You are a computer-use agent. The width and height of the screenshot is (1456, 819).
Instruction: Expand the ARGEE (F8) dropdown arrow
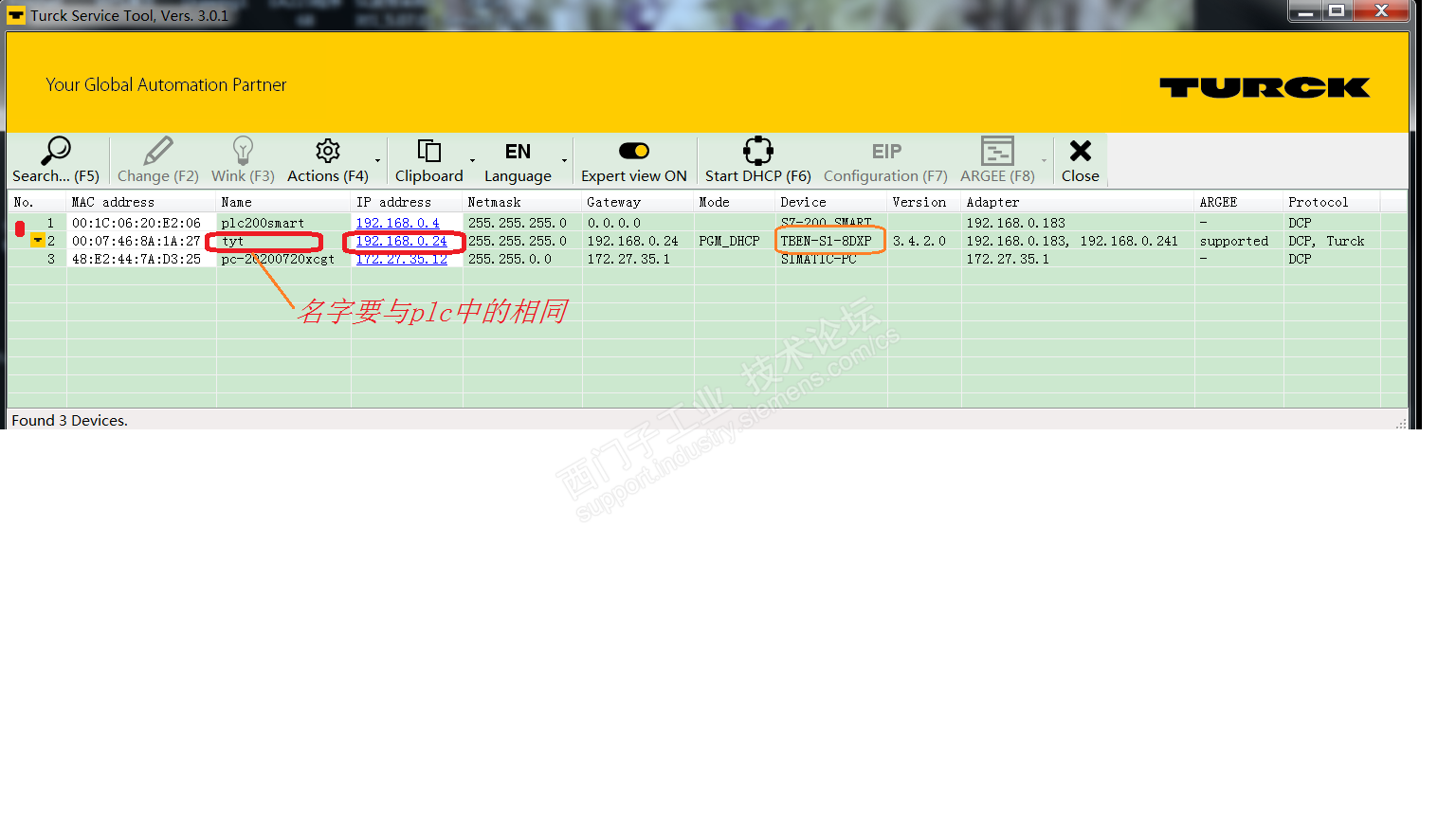pos(1044,160)
